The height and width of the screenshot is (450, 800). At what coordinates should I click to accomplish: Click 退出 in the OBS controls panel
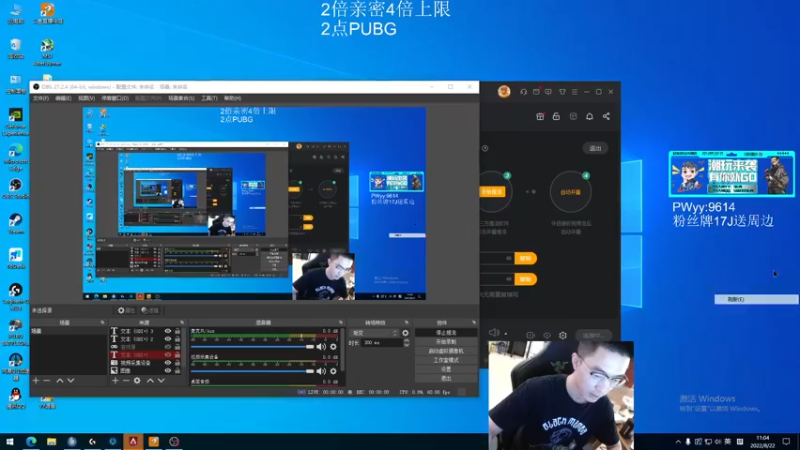[x=446, y=378]
